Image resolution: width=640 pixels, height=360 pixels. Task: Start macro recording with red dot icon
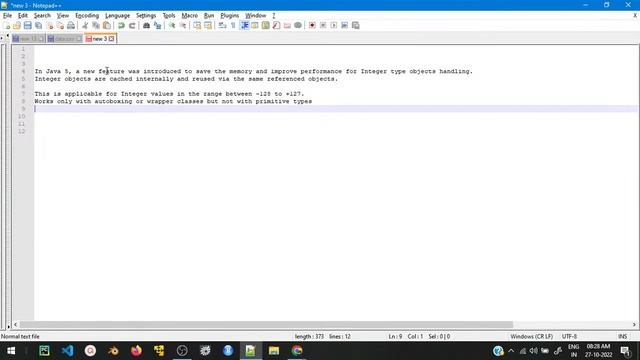[x=312, y=25]
